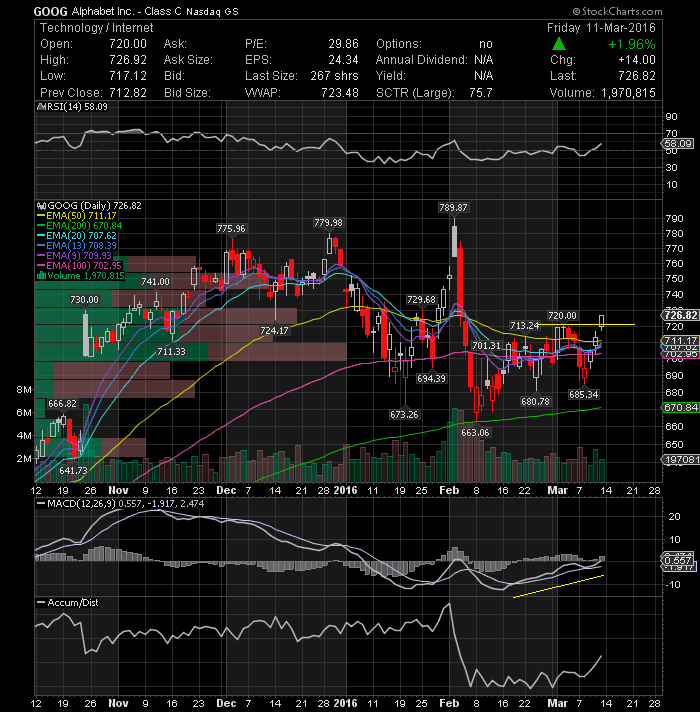Click the 670.84 green axis value tag

coord(681,407)
